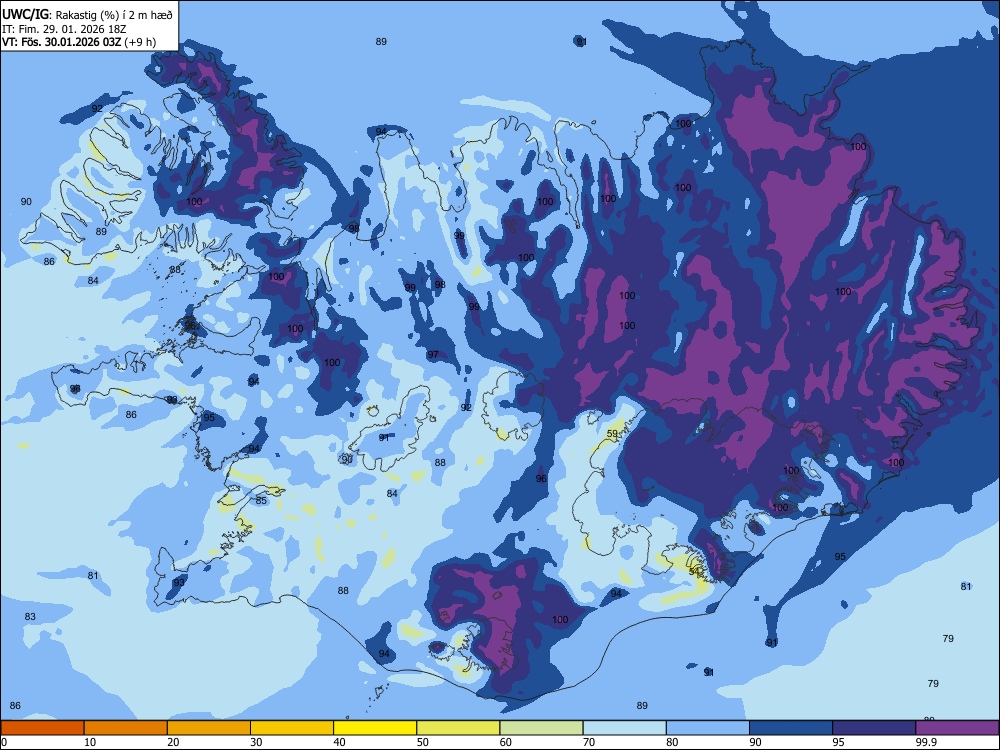
Task: Click the humidity value "97" on the map
Action: (x=433, y=355)
